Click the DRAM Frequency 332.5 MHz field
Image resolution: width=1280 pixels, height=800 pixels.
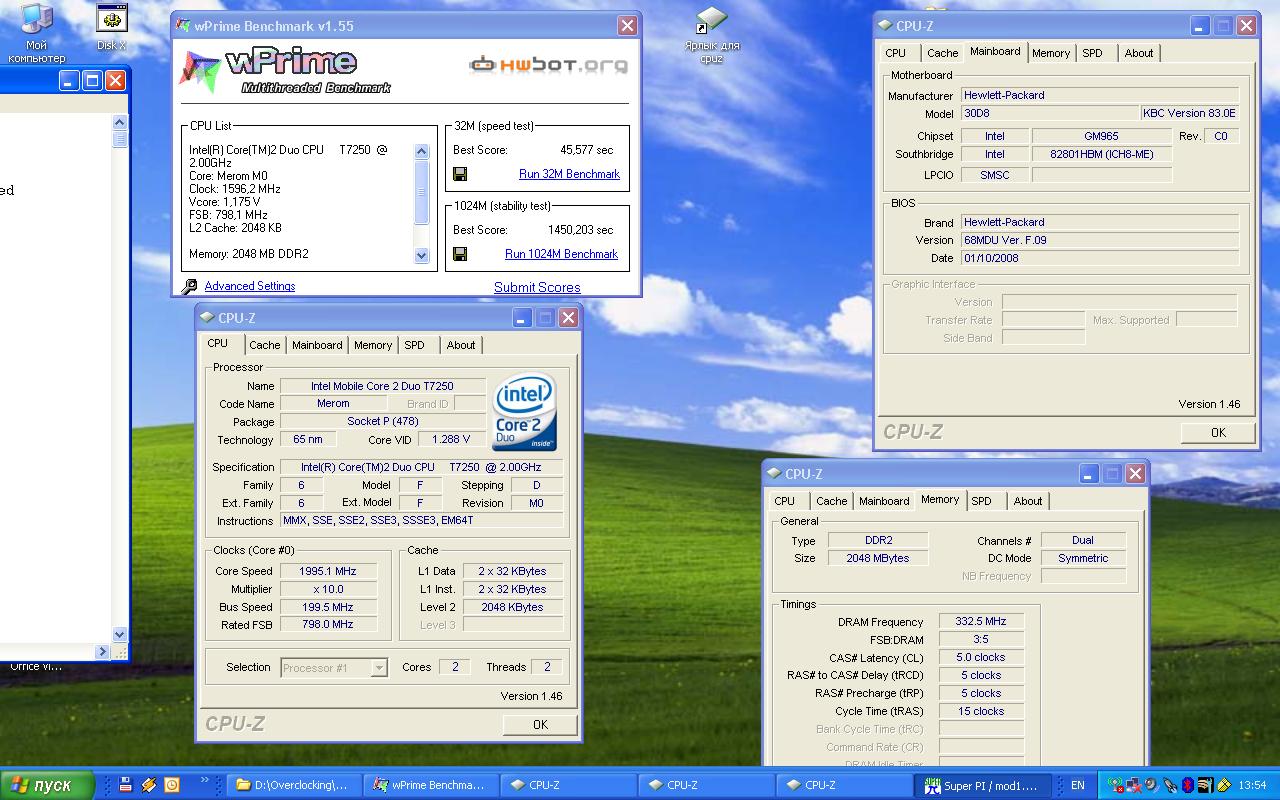click(x=981, y=621)
